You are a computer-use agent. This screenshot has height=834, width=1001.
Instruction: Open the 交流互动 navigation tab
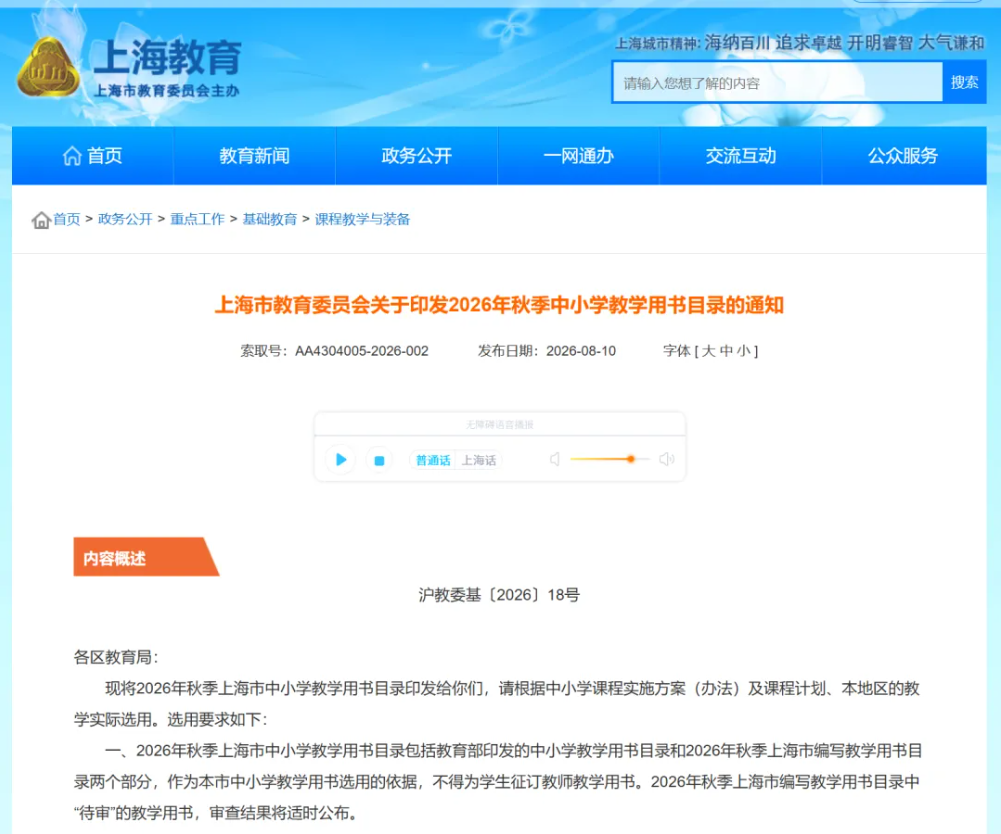[x=741, y=156]
